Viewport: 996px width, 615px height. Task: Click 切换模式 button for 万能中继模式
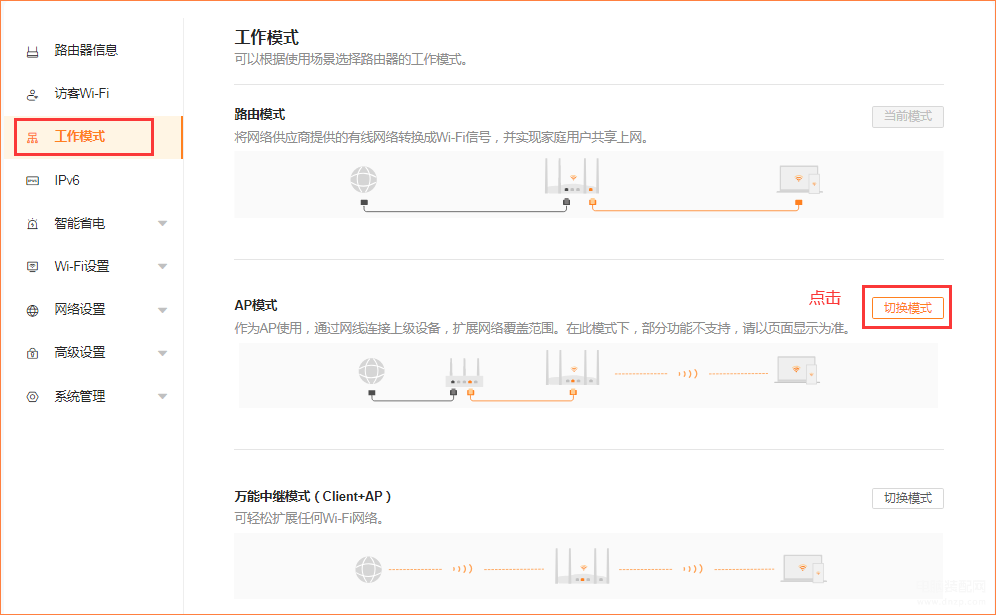tap(908, 499)
